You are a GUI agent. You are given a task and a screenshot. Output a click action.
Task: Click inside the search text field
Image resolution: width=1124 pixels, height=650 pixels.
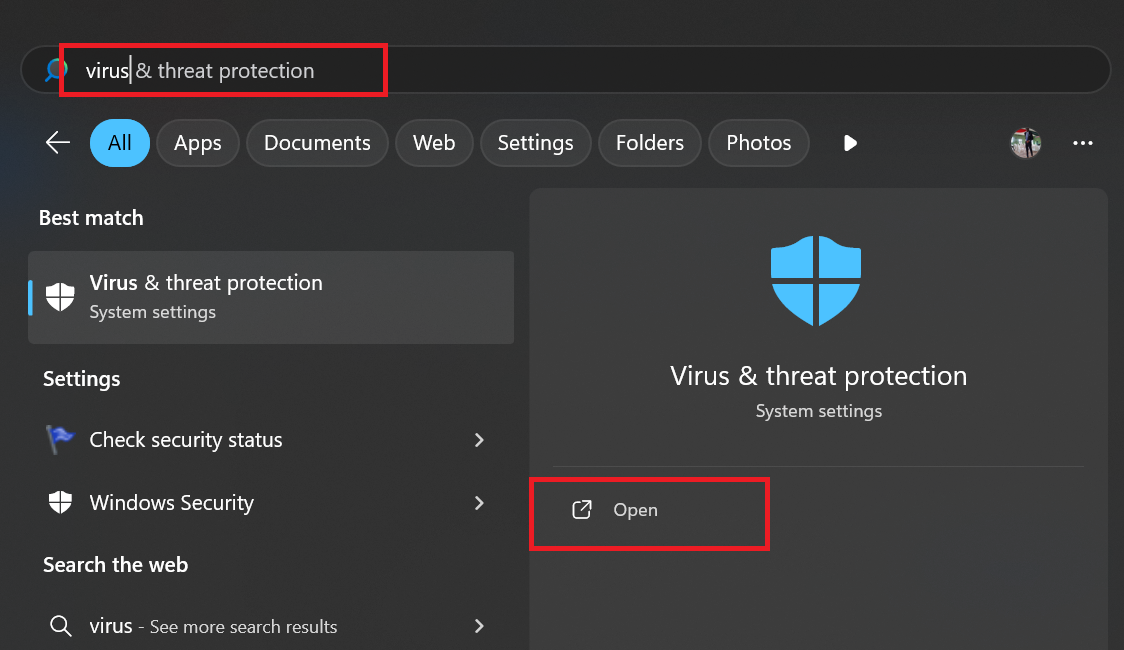pyautogui.click(x=600, y=70)
